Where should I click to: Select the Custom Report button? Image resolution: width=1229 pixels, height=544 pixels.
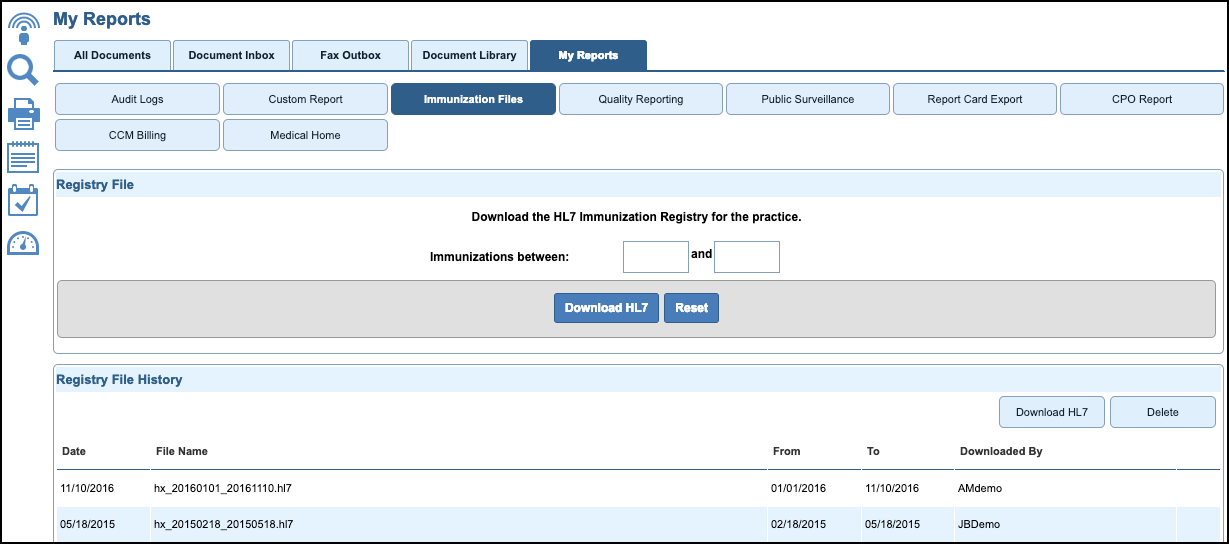[305, 100]
